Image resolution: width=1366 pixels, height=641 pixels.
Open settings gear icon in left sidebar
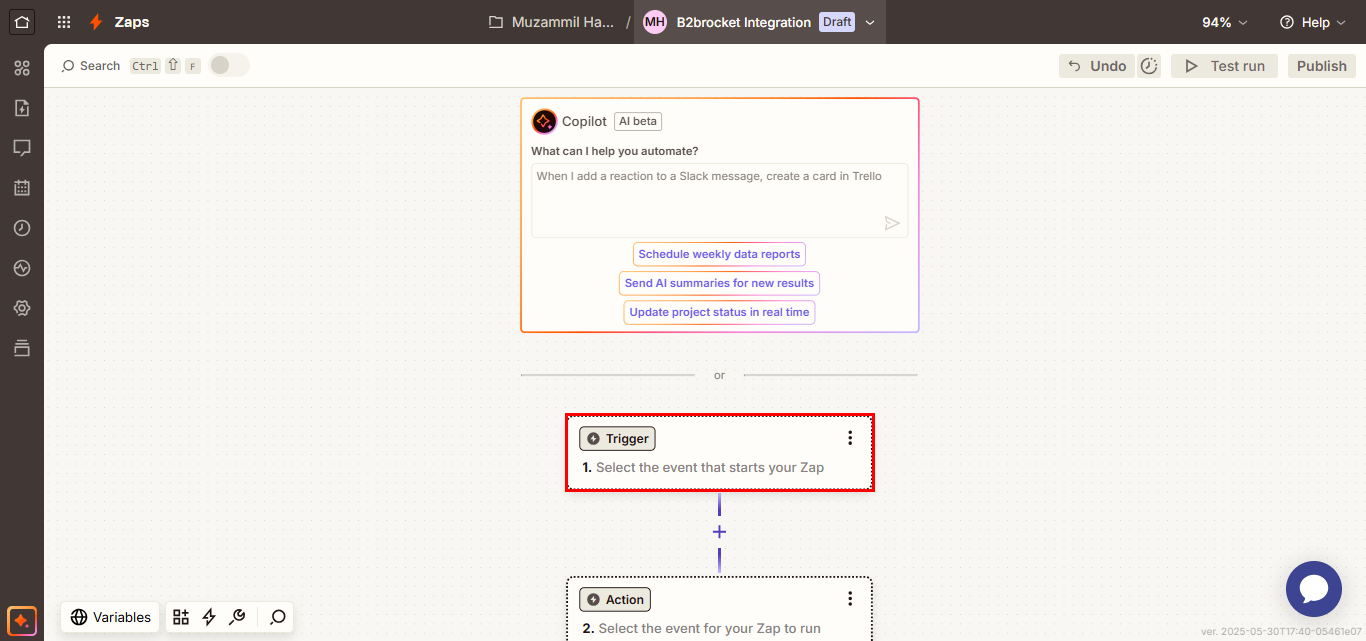22,308
